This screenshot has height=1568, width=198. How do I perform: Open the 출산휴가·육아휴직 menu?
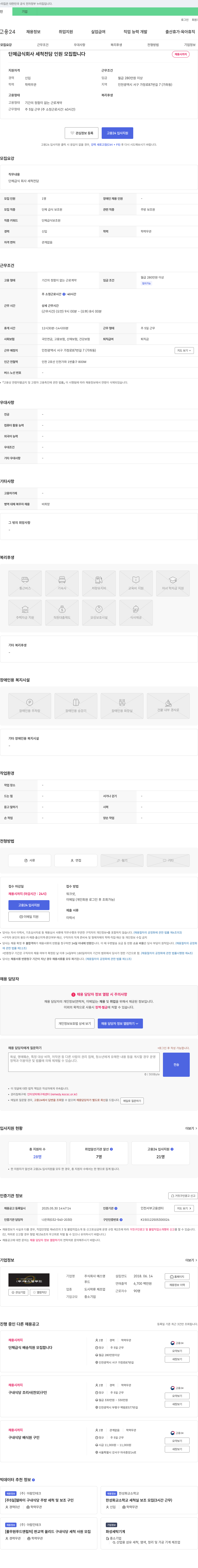point(180,32)
